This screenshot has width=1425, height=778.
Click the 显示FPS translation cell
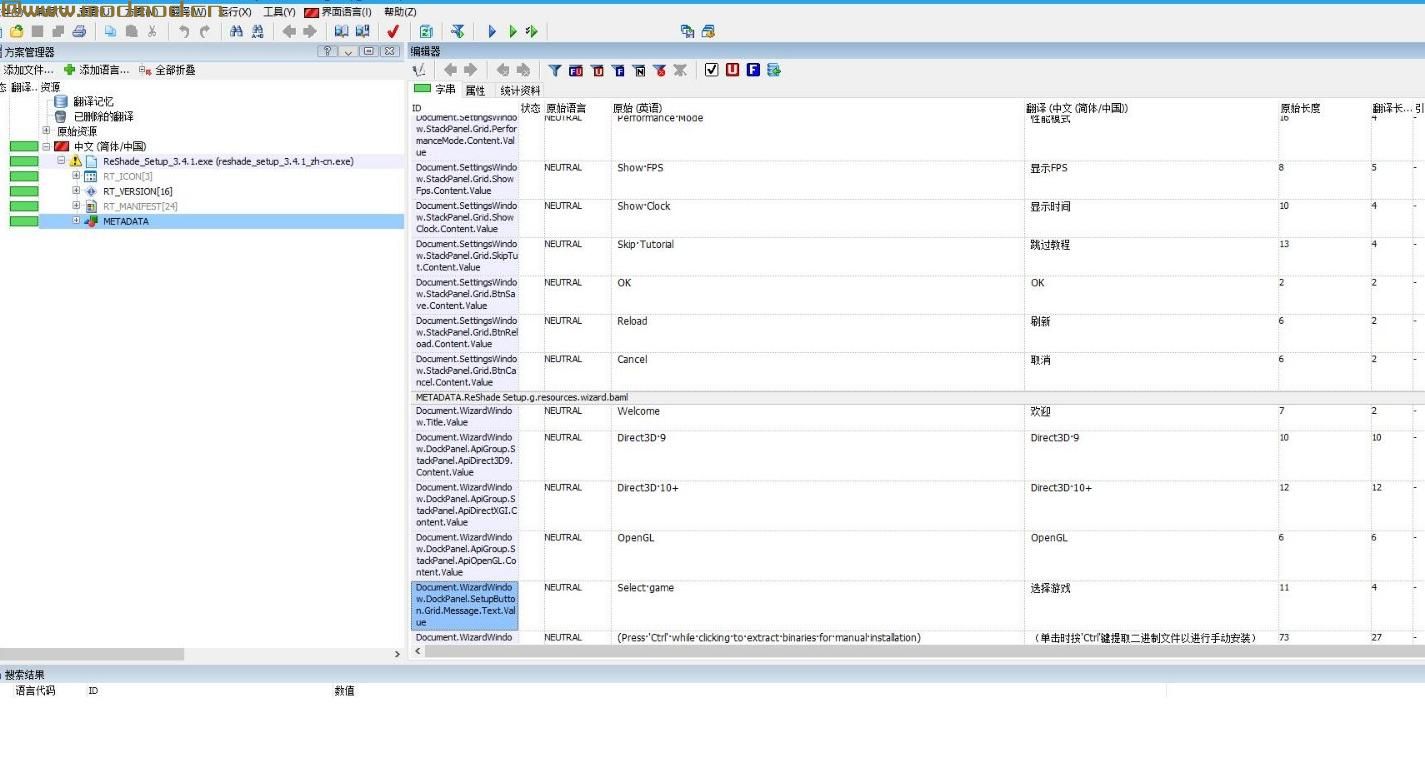click(x=1151, y=180)
